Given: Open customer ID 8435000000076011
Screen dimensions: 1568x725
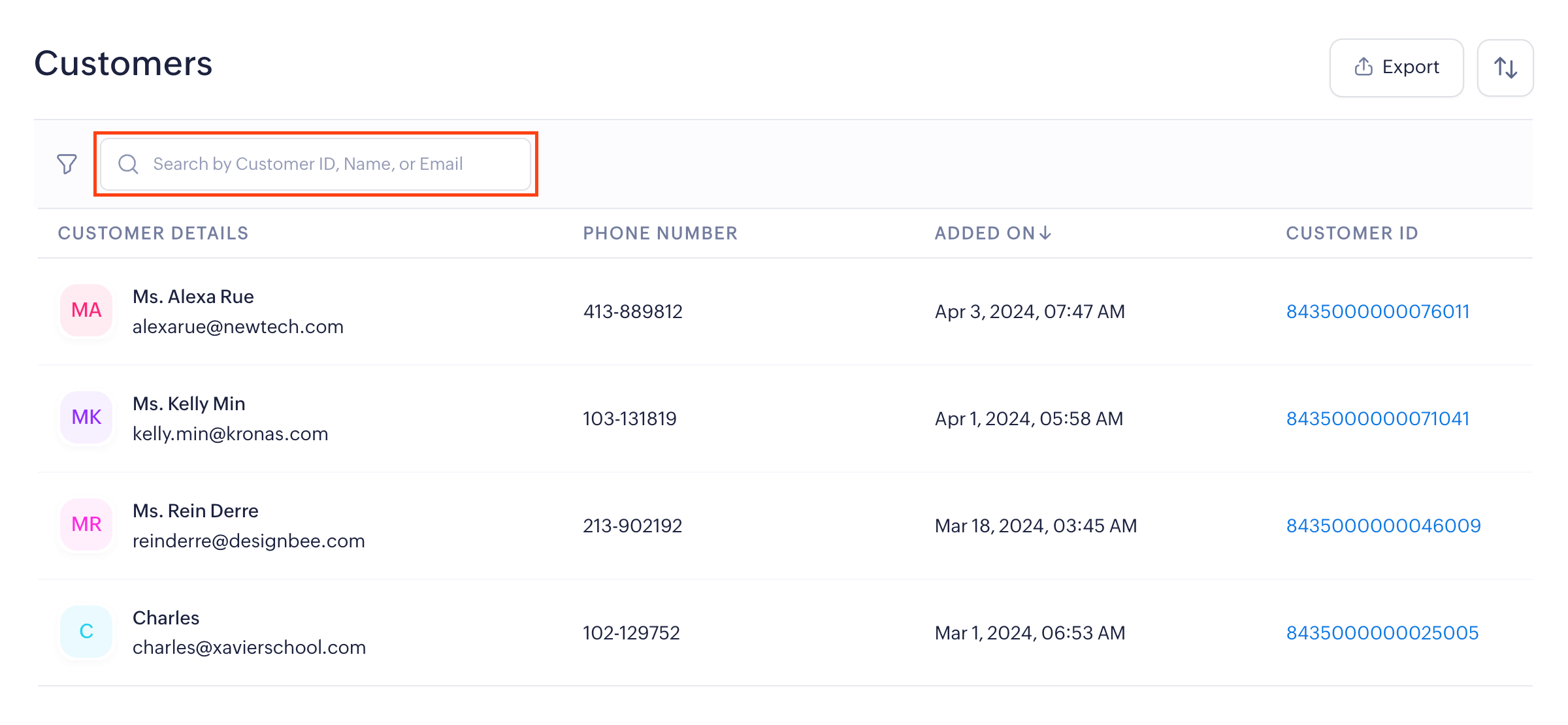Looking at the screenshot, I should click(1377, 312).
